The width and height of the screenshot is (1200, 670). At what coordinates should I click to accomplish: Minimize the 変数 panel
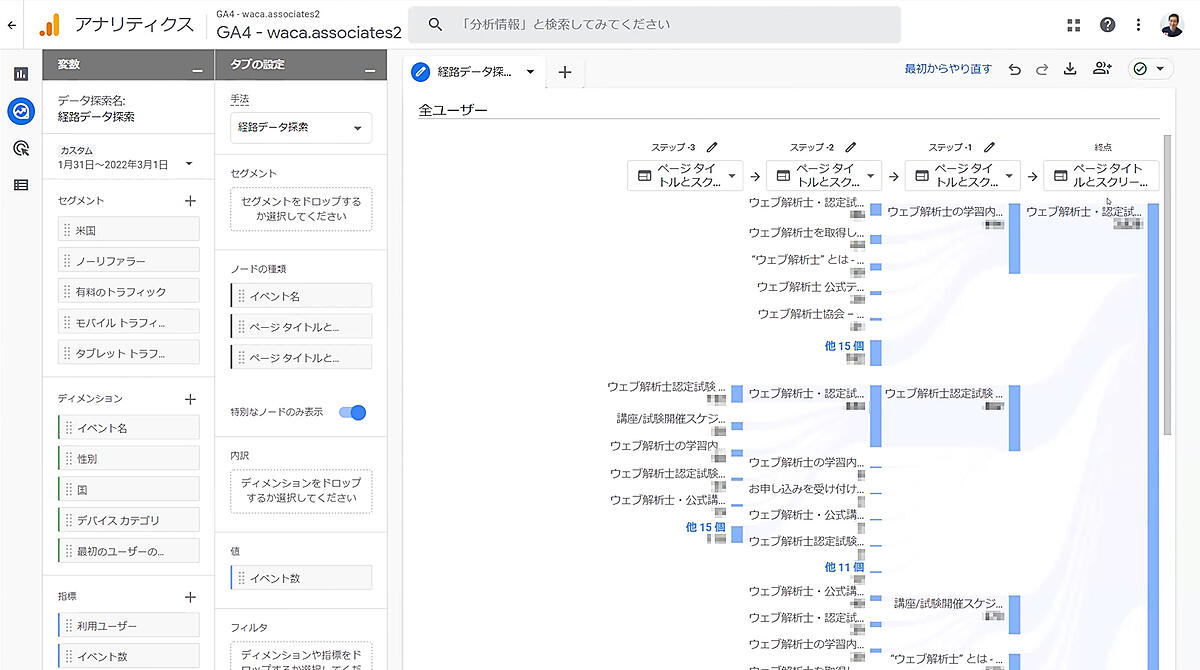198,65
